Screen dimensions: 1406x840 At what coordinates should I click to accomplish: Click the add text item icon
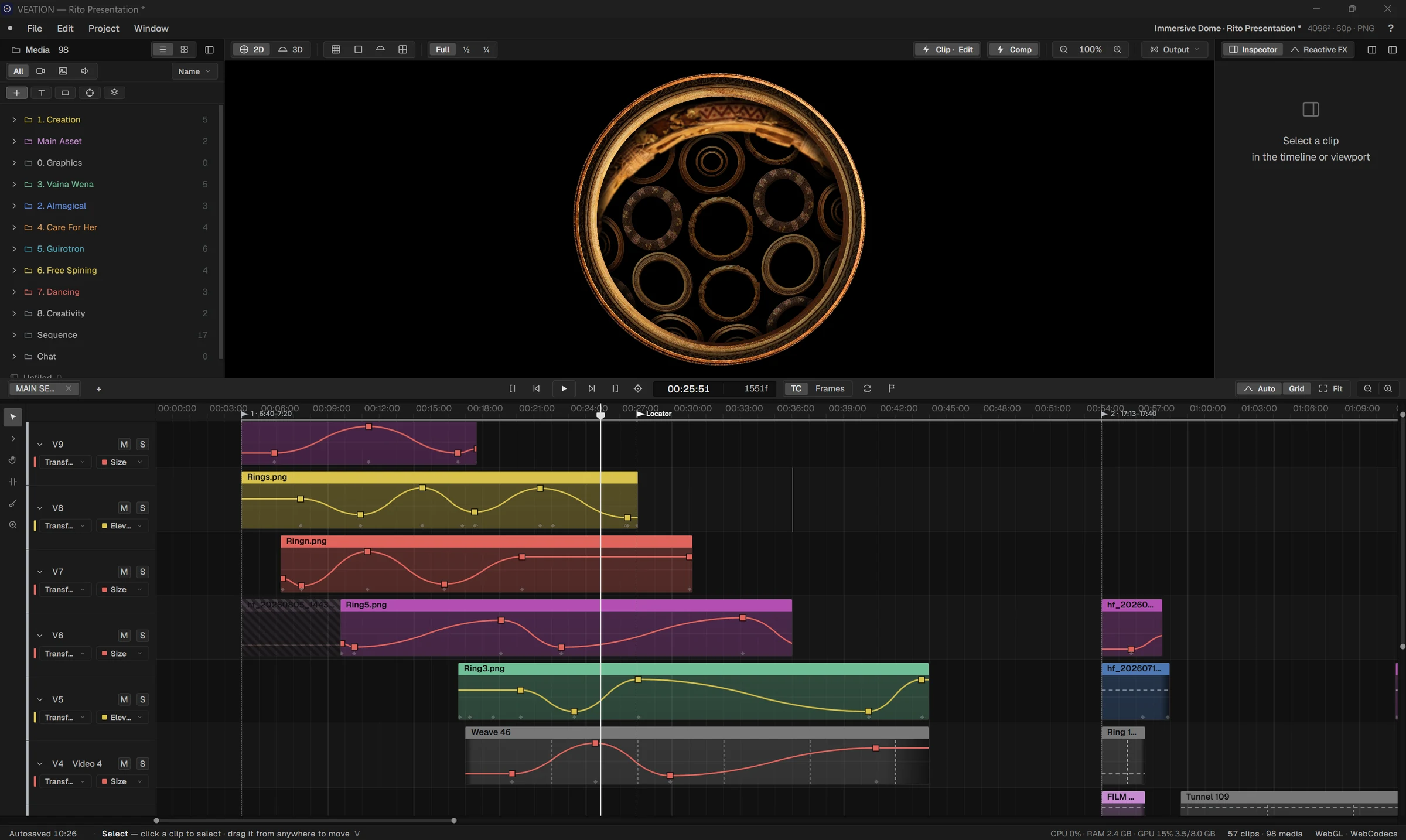point(41,93)
